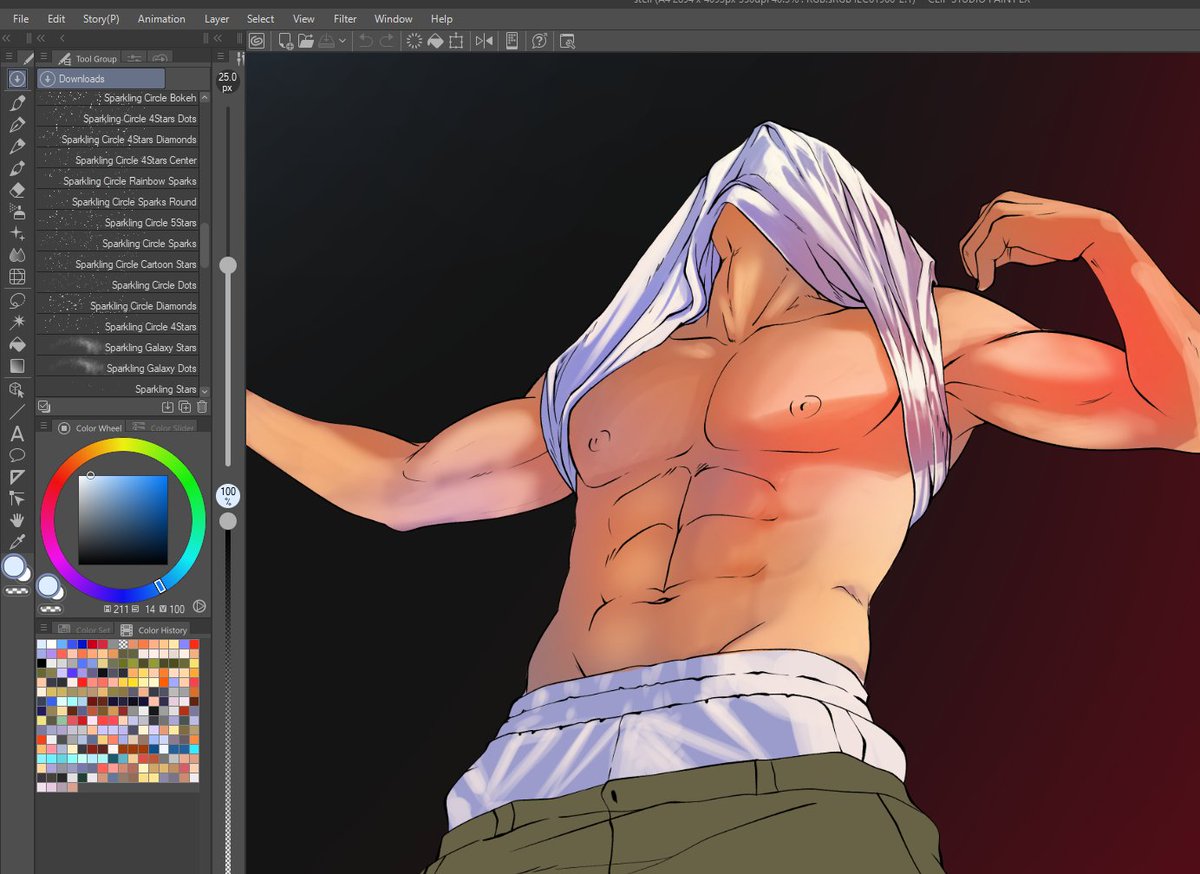This screenshot has width=1200, height=874.
Task: Select the main color in the toolbar
Action: tap(14, 567)
